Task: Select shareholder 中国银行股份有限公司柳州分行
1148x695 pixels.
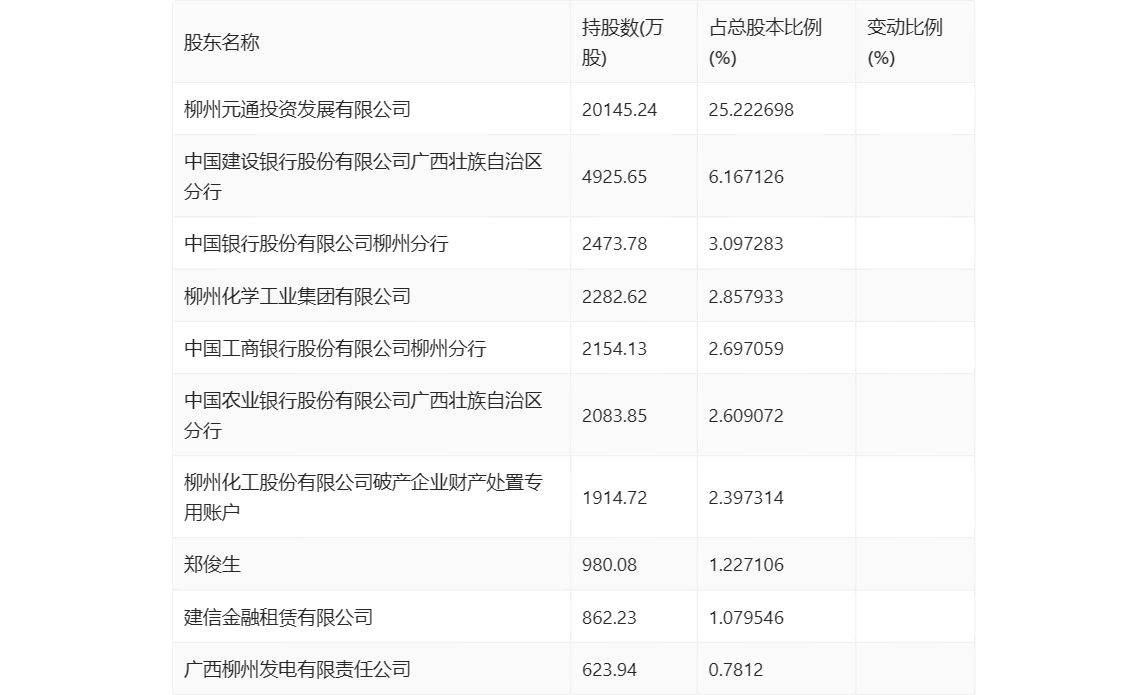Action: pos(316,243)
